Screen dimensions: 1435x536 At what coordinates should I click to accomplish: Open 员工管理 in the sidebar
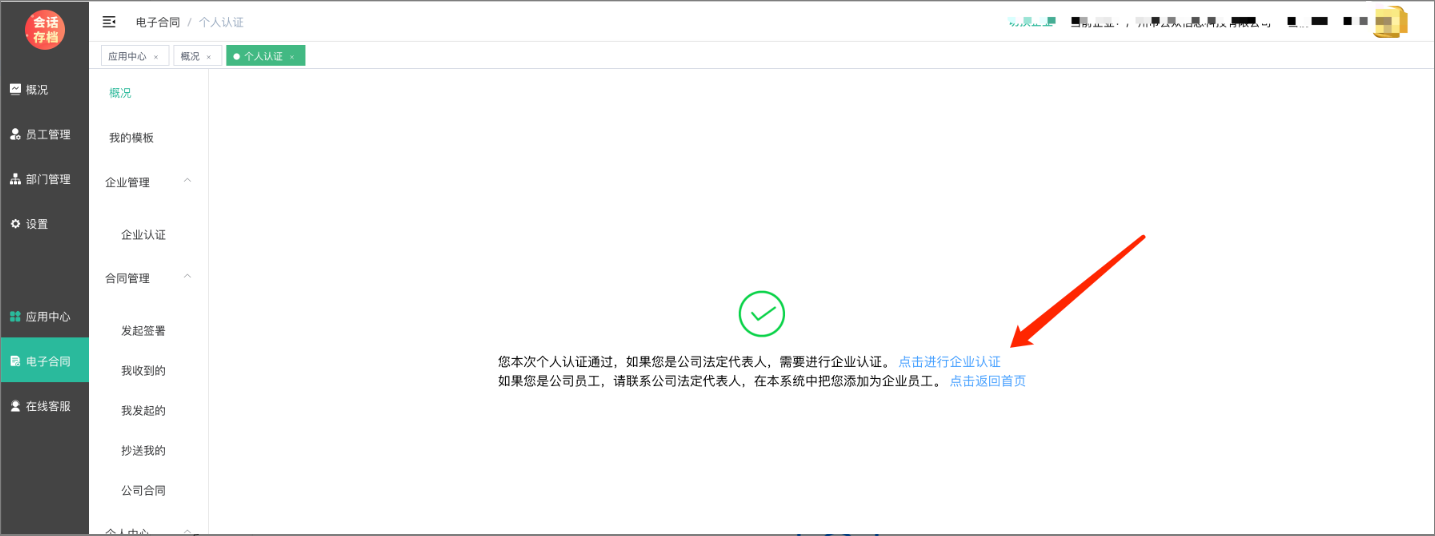pyautogui.click(x=47, y=134)
